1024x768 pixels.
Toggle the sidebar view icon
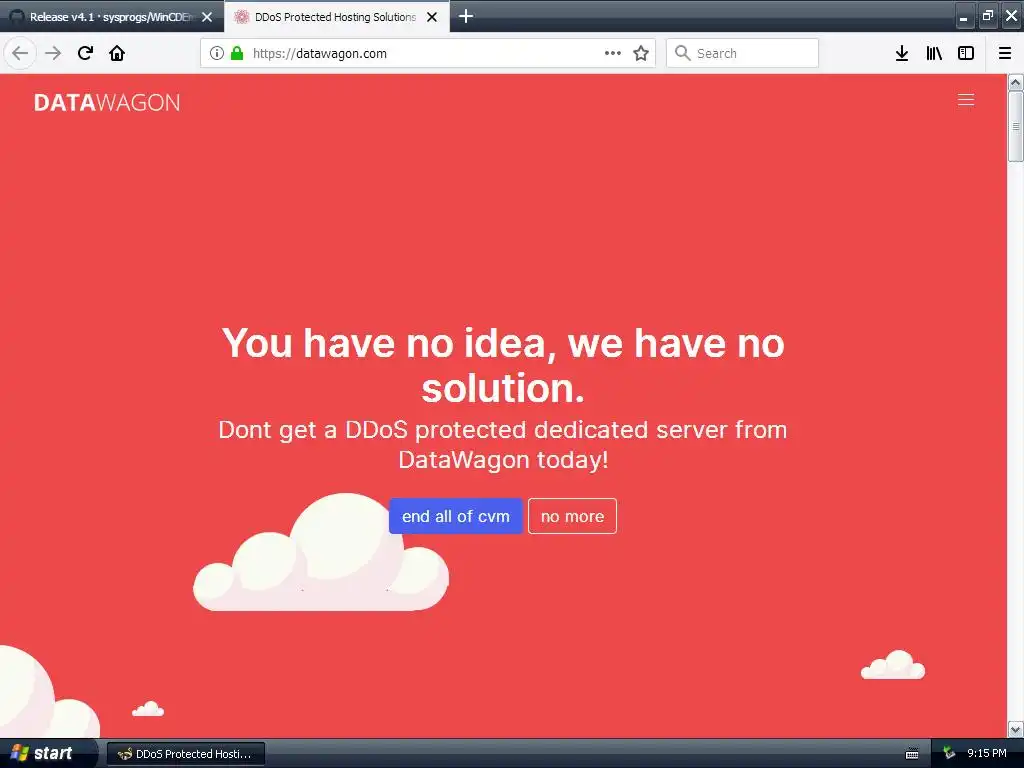click(x=966, y=53)
